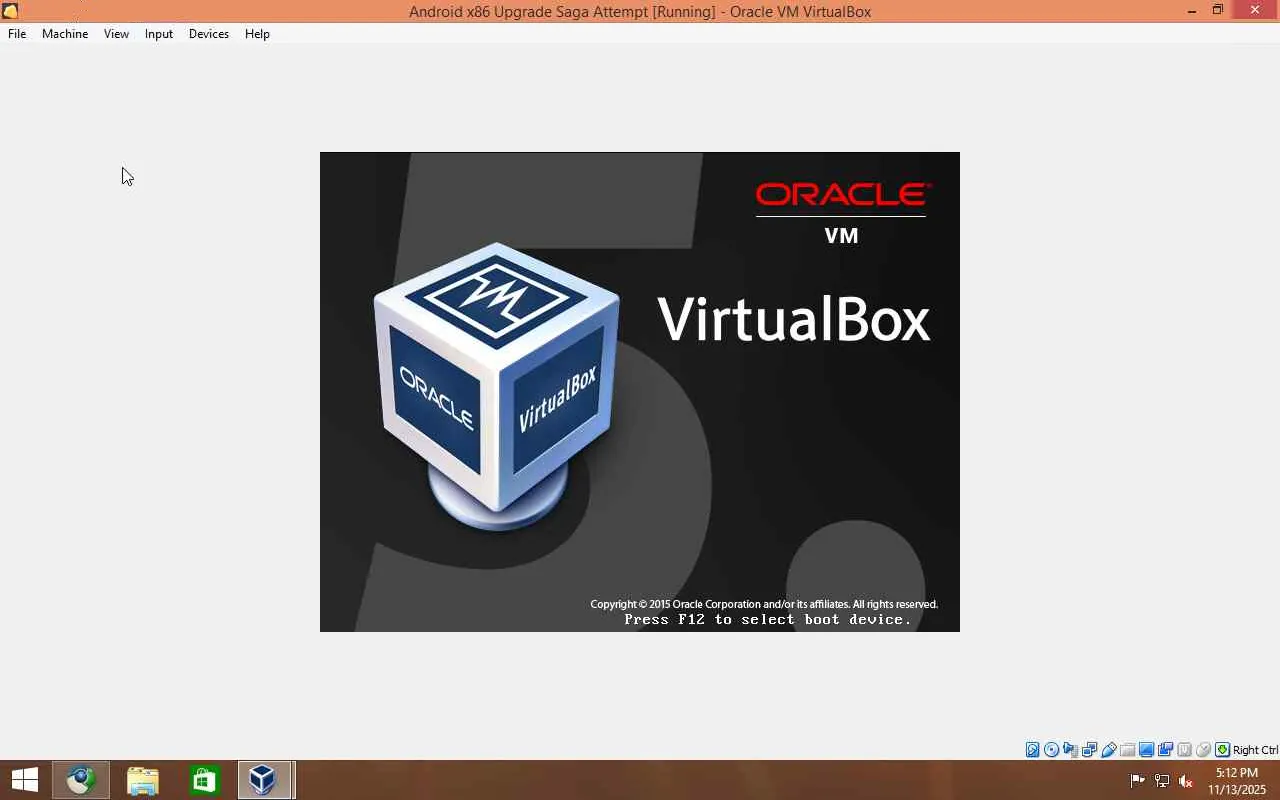The height and width of the screenshot is (800, 1280).
Task: Open the Windows Start menu
Action: click(24, 780)
